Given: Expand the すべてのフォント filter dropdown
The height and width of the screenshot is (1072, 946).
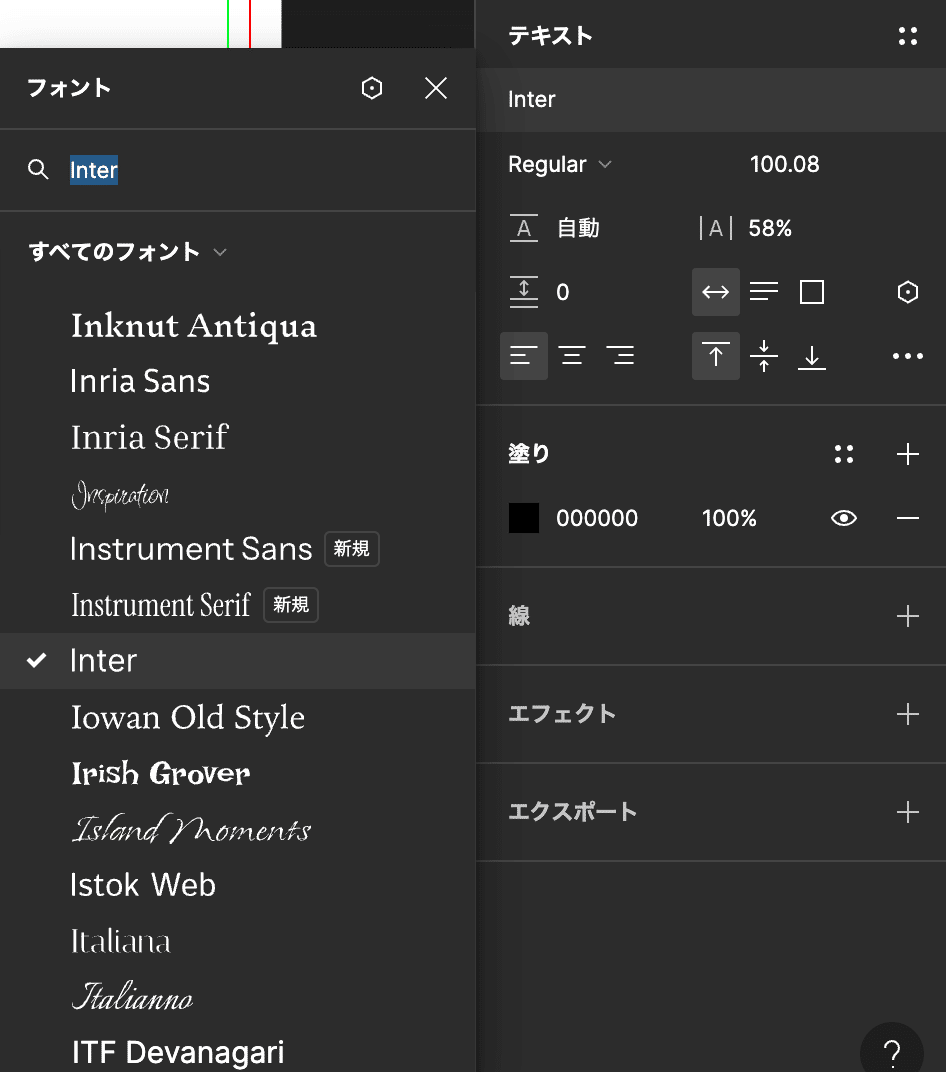Looking at the screenshot, I should 127,252.
